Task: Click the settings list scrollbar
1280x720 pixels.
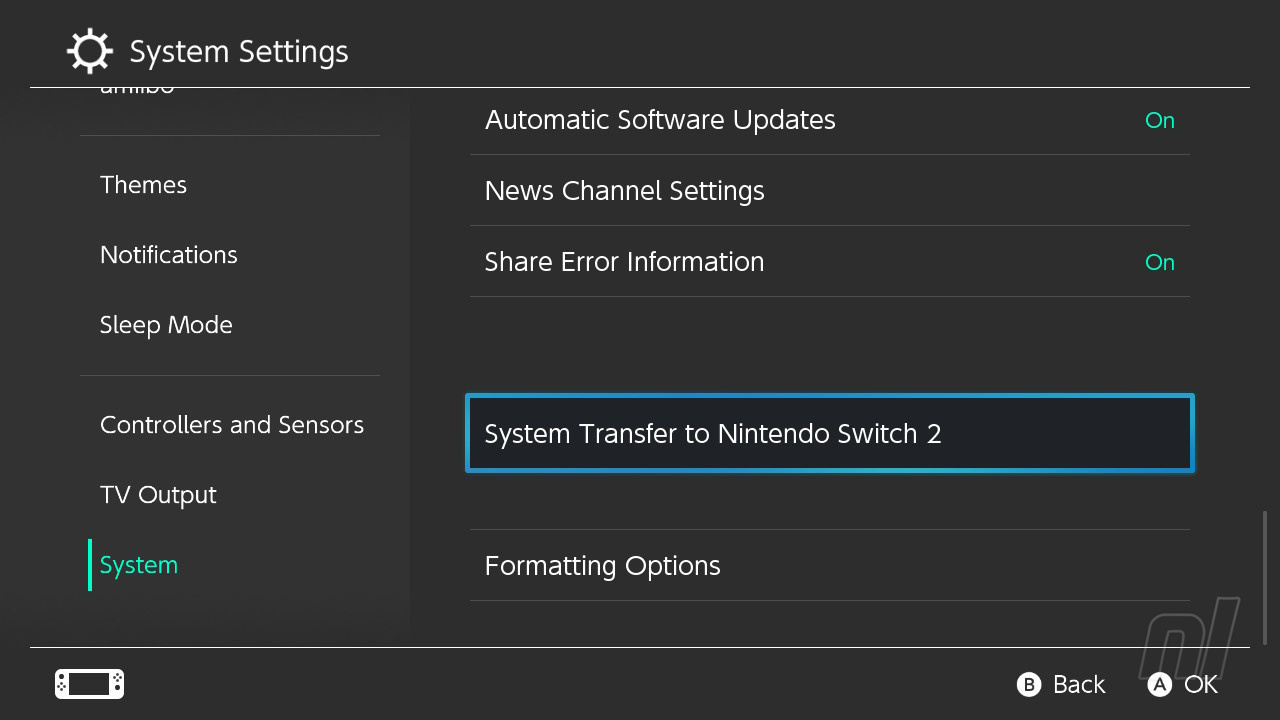Action: coord(1265,577)
